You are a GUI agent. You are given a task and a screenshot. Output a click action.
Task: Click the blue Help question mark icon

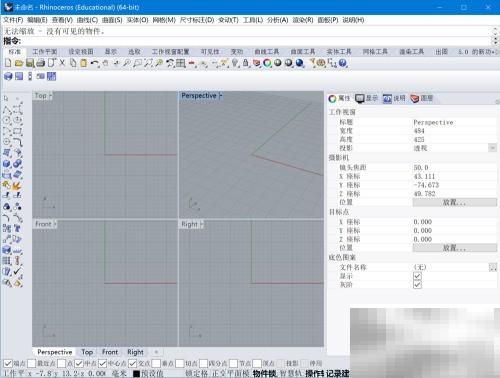[343, 63]
